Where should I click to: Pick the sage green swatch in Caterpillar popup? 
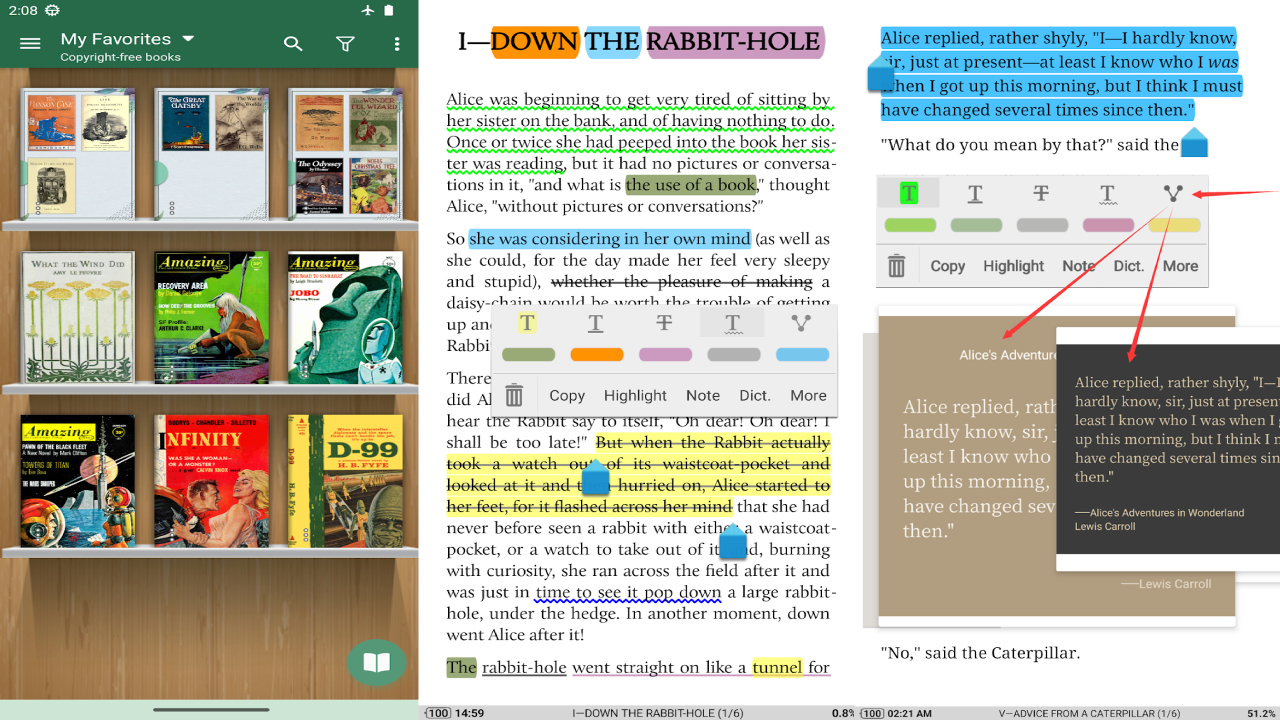coord(976,225)
